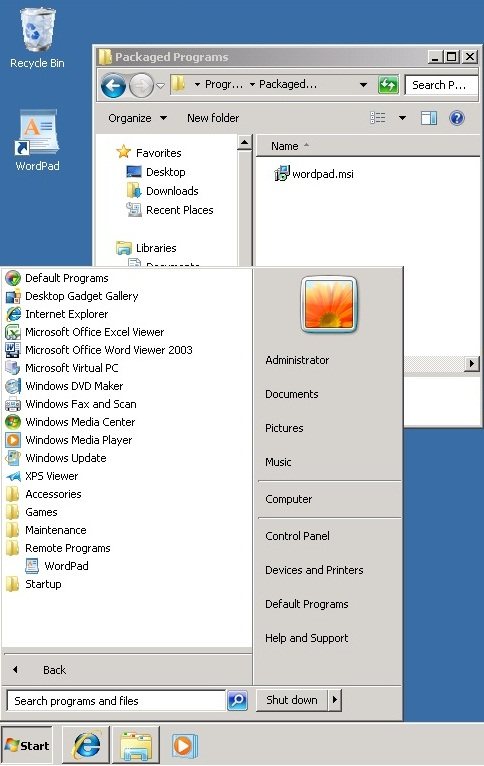The height and width of the screenshot is (766, 484).
Task: Launch Microsoft Virtual PC
Action: point(62,368)
